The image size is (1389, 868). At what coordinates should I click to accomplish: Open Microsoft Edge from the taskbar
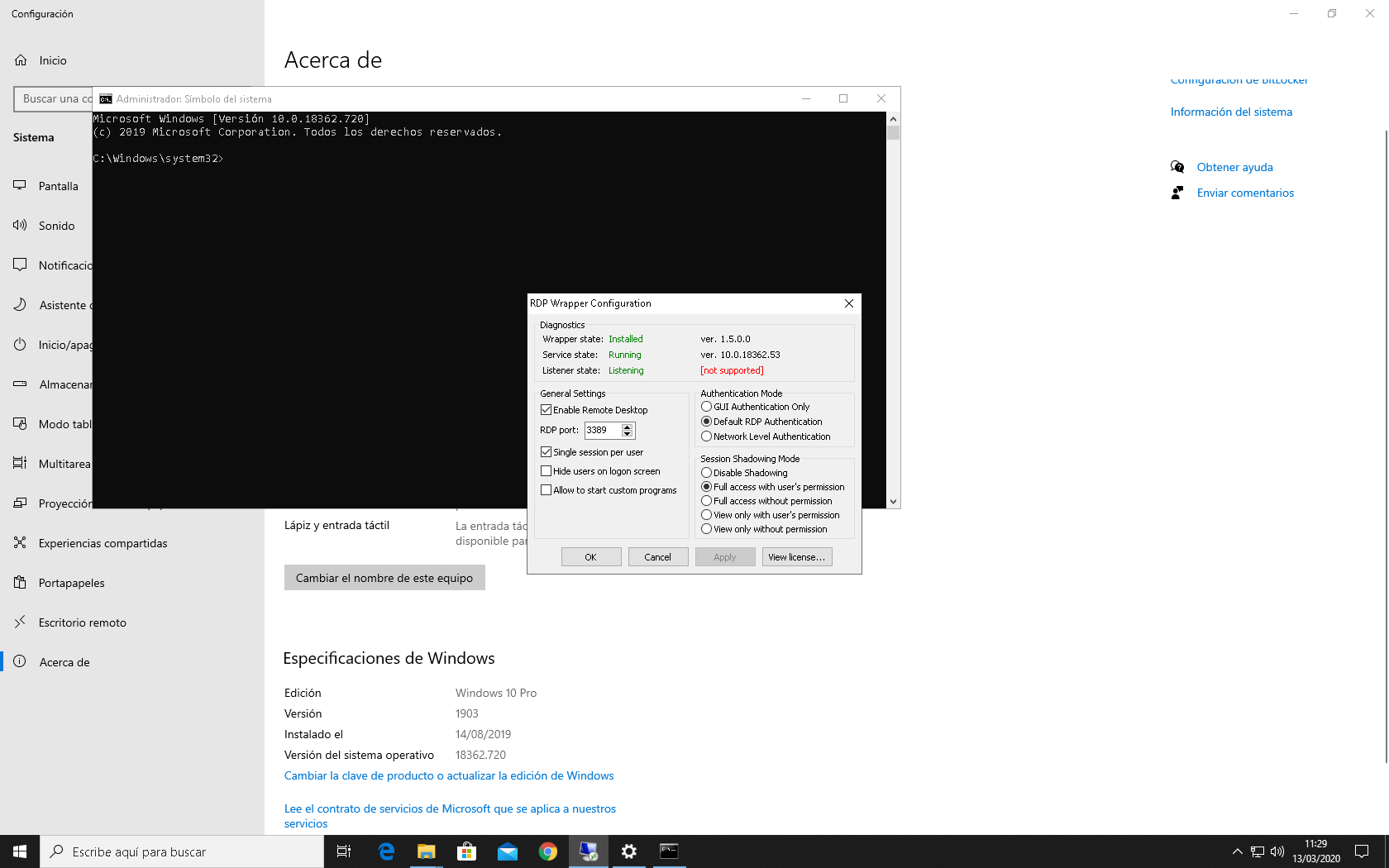tap(386, 851)
